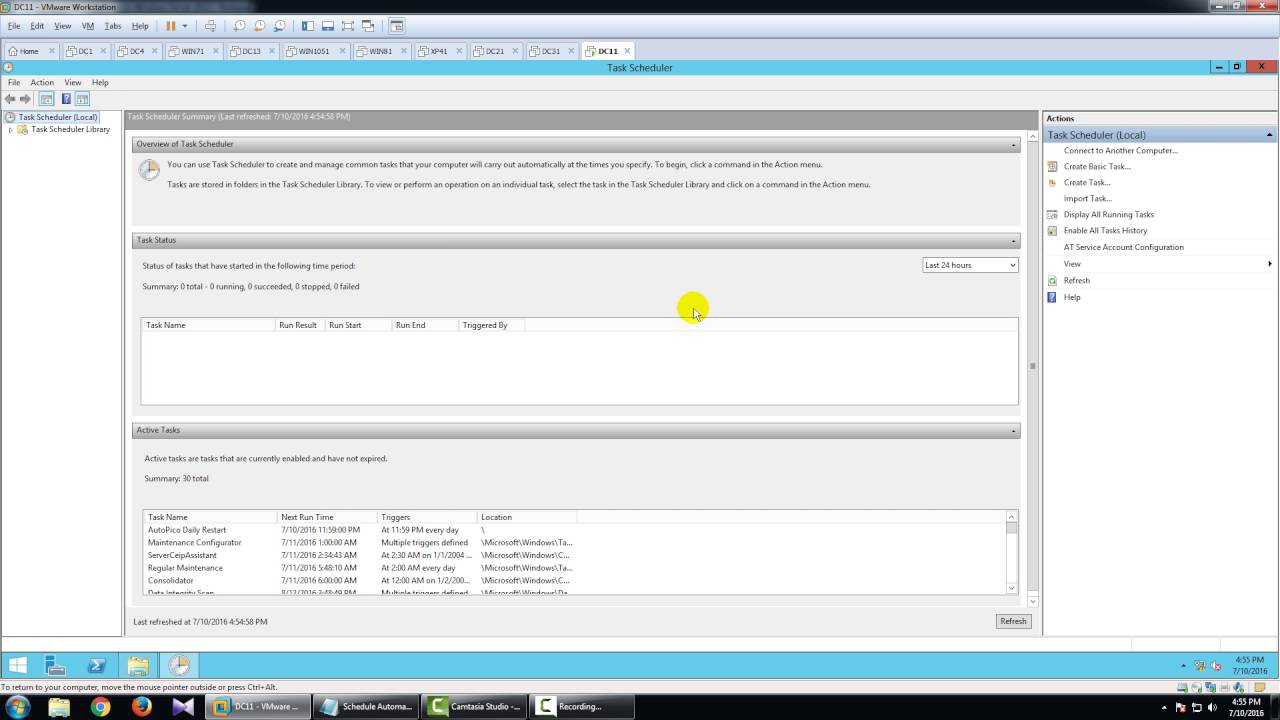This screenshot has width=1280, height=720.
Task: Open Firefox from the host taskbar
Action: [x=141, y=707]
